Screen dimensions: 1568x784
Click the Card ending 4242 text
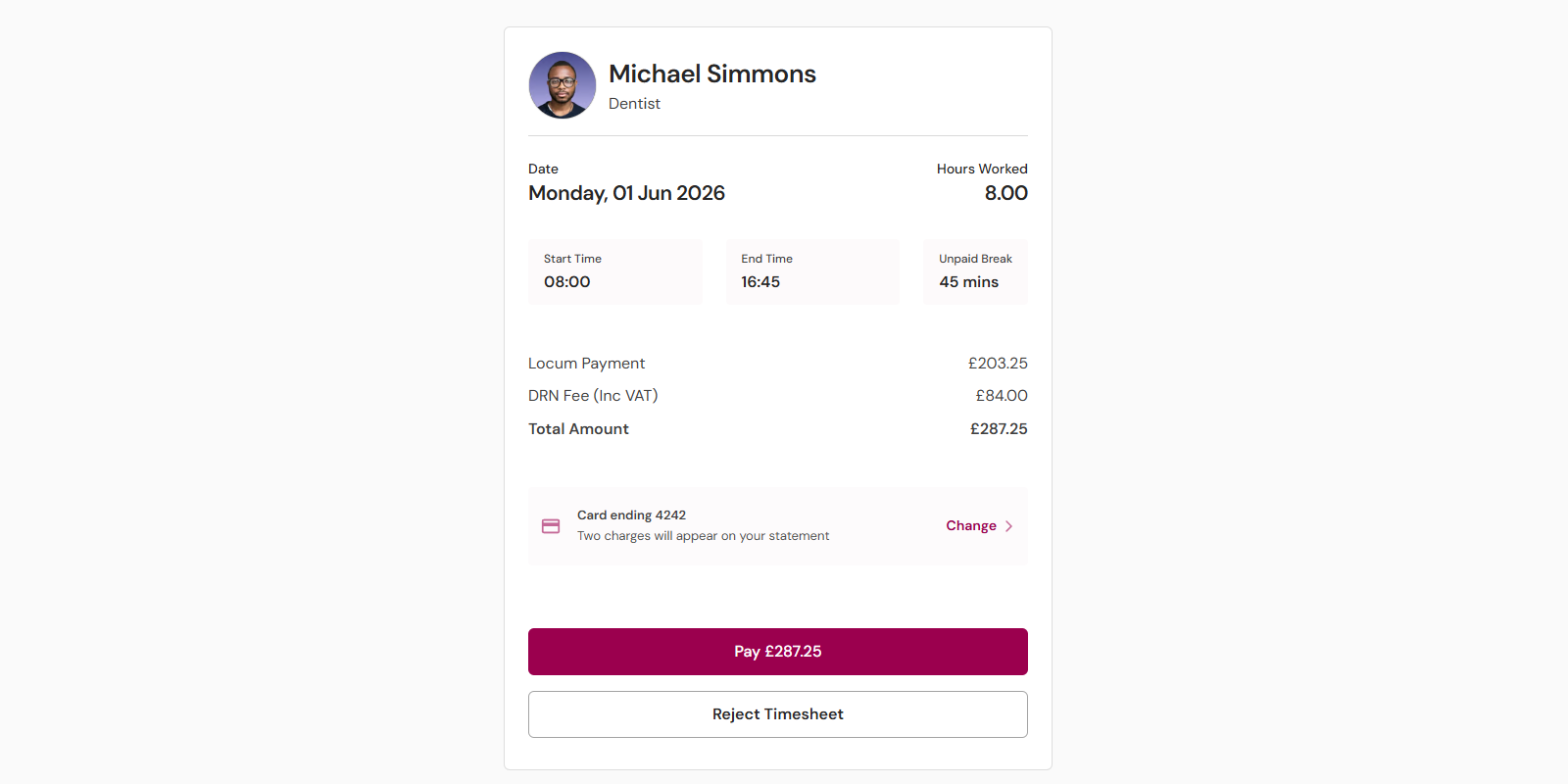631,515
